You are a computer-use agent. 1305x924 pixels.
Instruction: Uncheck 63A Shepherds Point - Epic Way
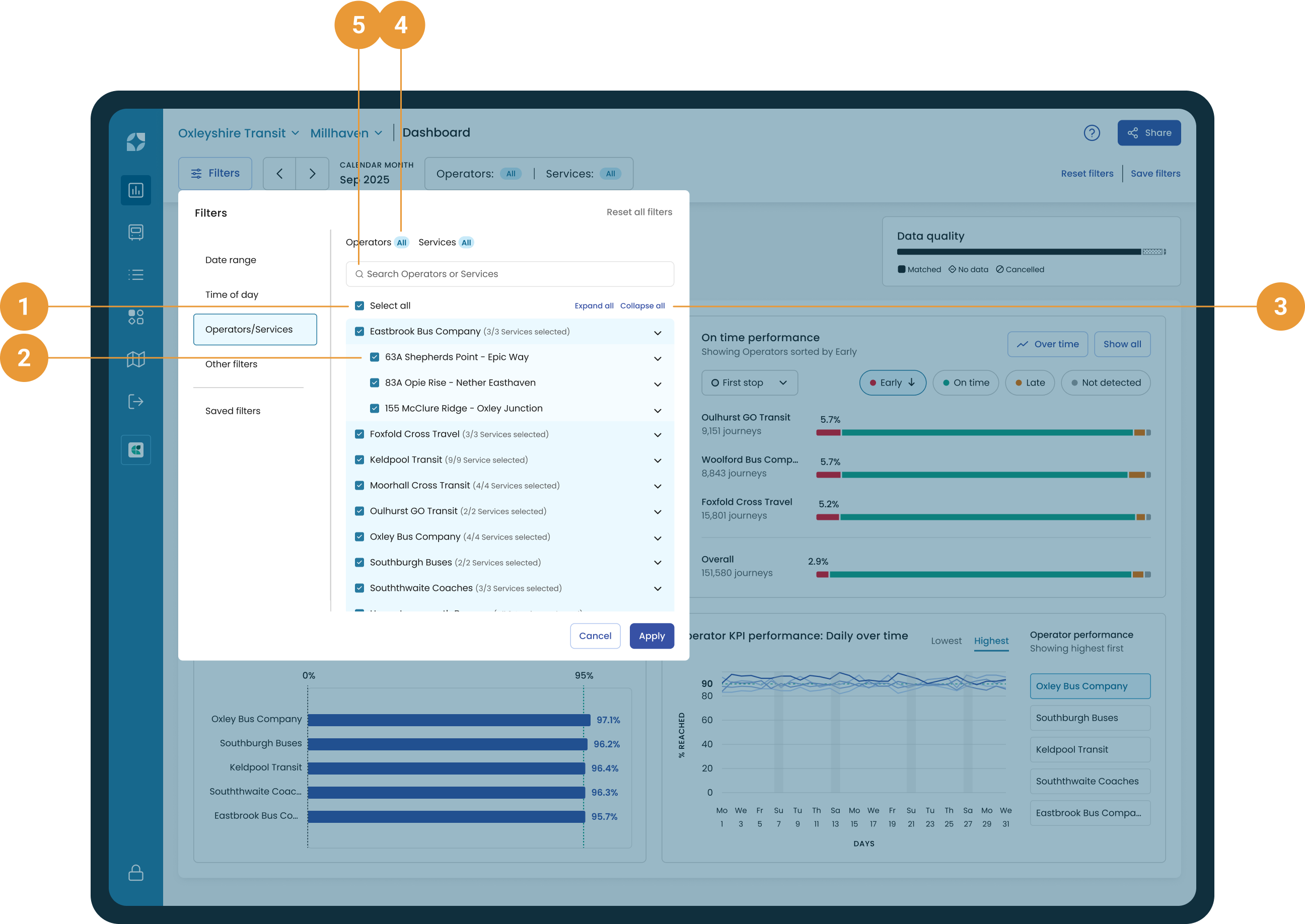pyautogui.click(x=375, y=357)
